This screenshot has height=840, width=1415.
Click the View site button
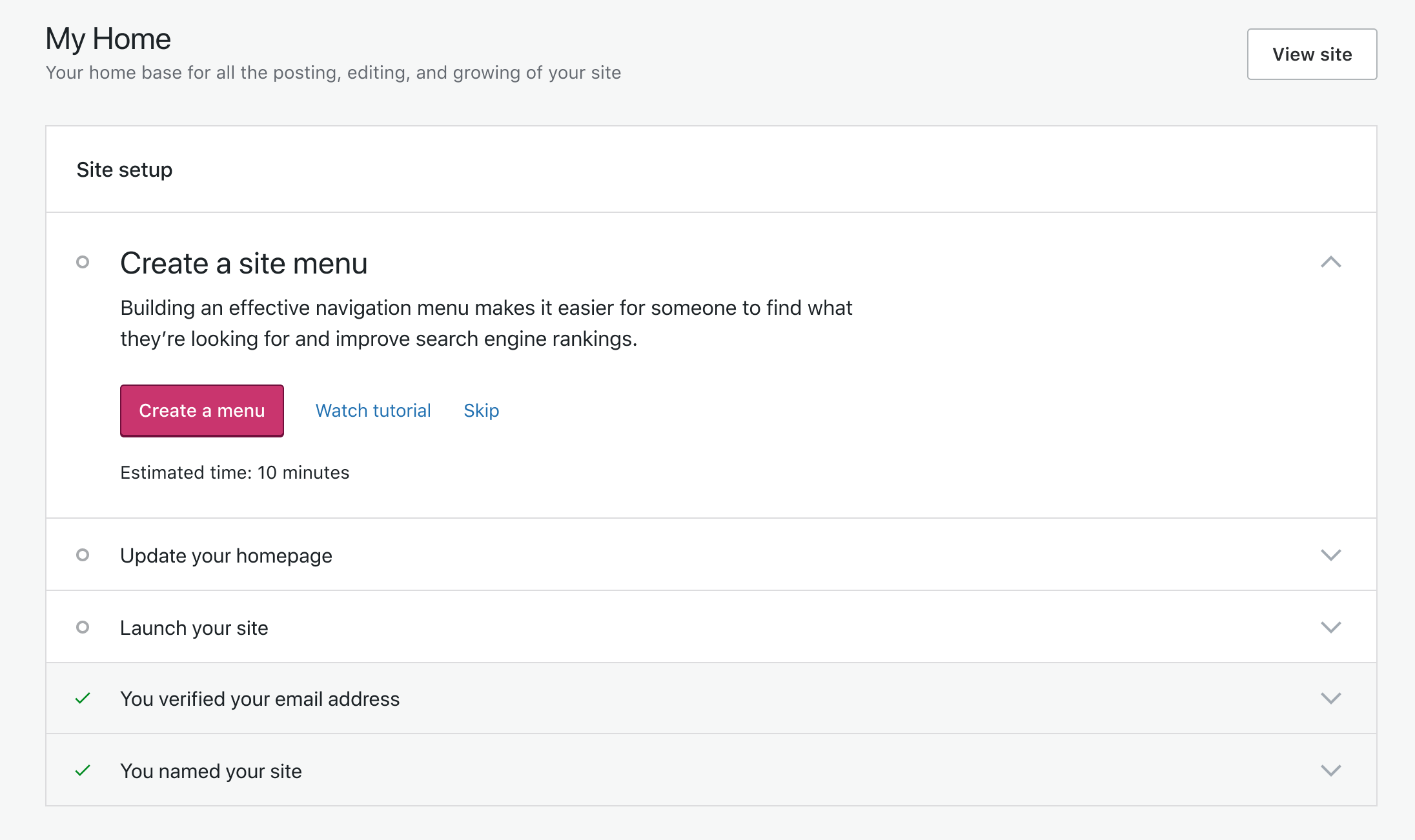coord(1311,54)
